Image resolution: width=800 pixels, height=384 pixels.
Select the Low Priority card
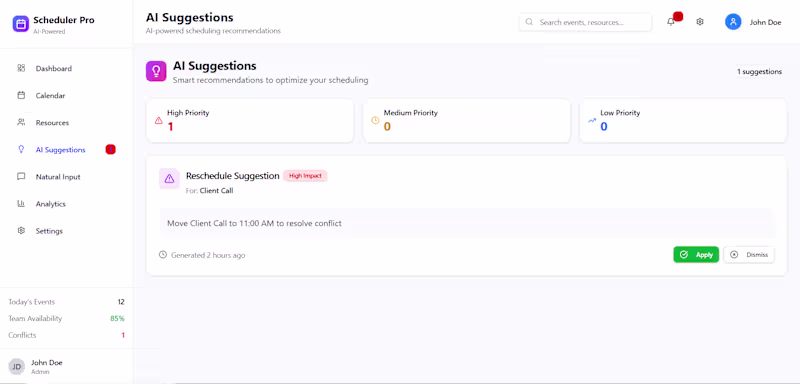click(x=683, y=121)
